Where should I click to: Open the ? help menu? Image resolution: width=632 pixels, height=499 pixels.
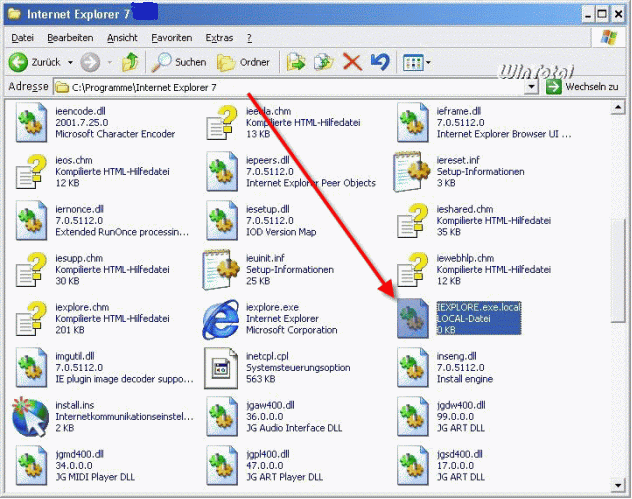[x=249, y=38]
